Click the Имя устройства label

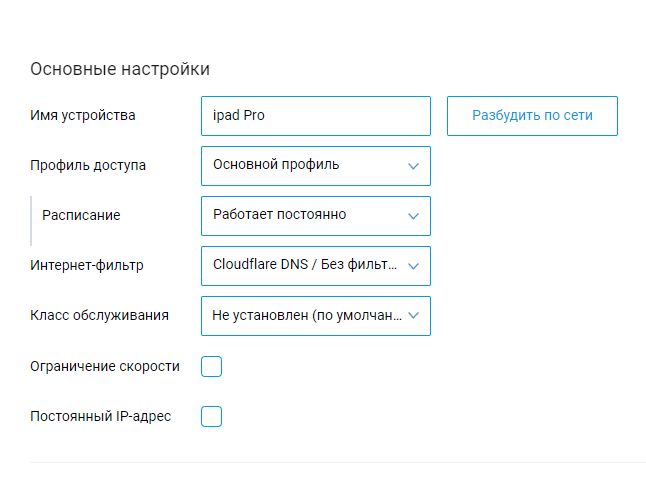click(x=83, y=116)
